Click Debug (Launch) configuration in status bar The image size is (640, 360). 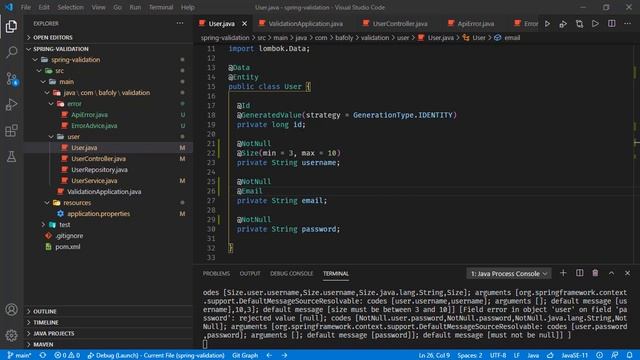pyautogui.click(x=156, y=355)
